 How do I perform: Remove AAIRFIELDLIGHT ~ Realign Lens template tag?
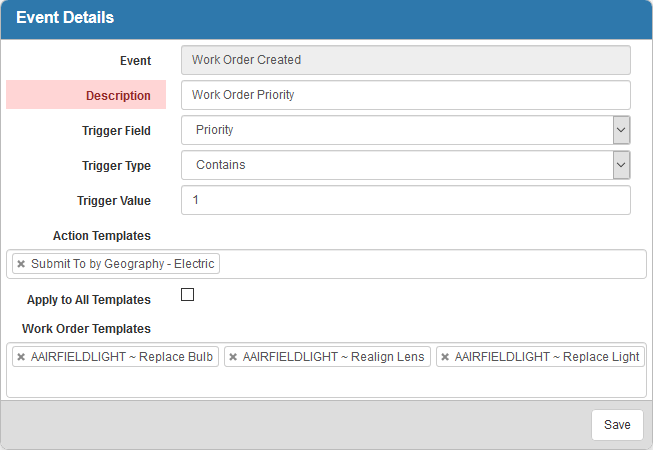click(233, 357)
